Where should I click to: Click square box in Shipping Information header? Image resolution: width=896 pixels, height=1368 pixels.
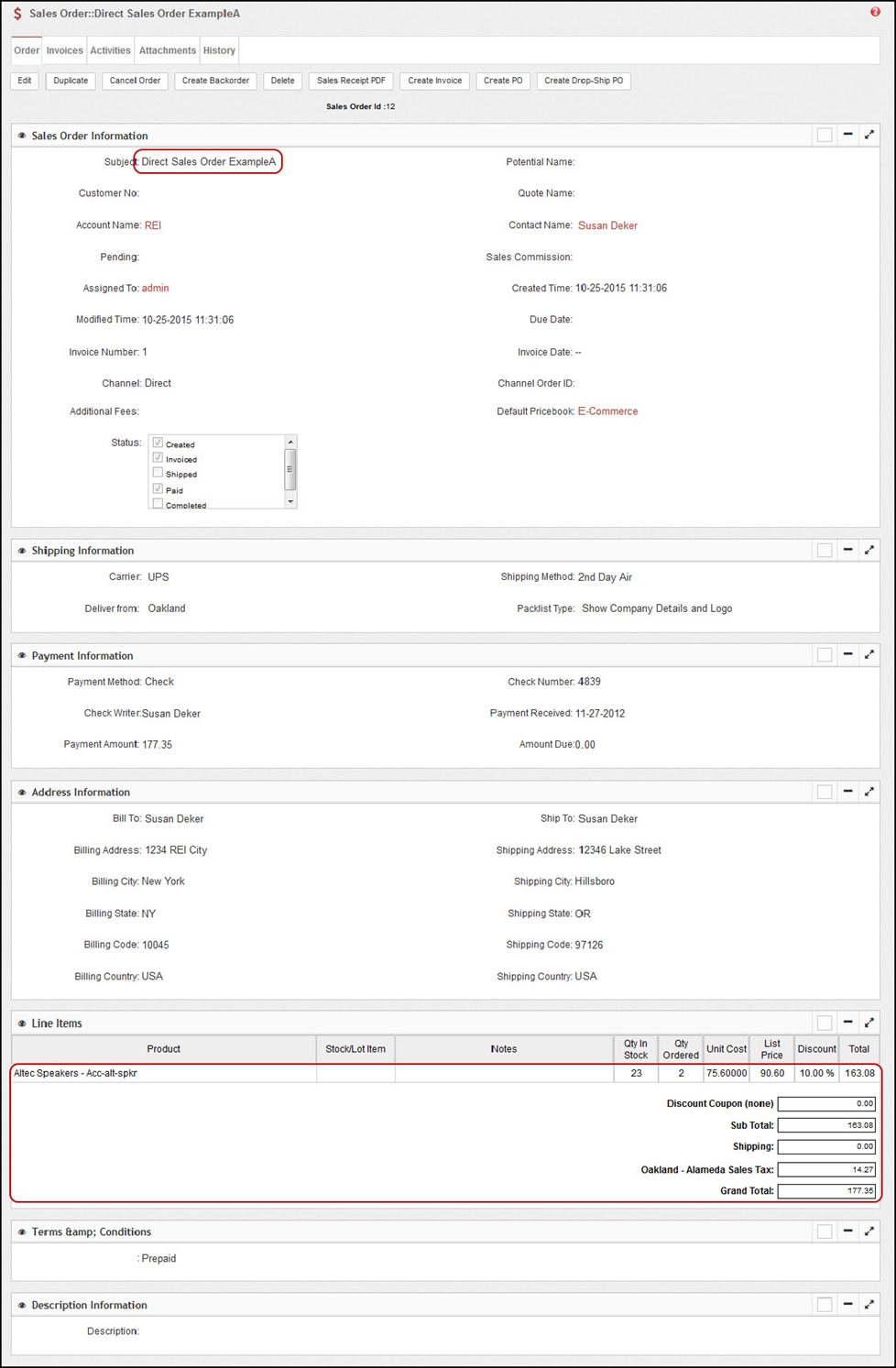pos(825,551)
